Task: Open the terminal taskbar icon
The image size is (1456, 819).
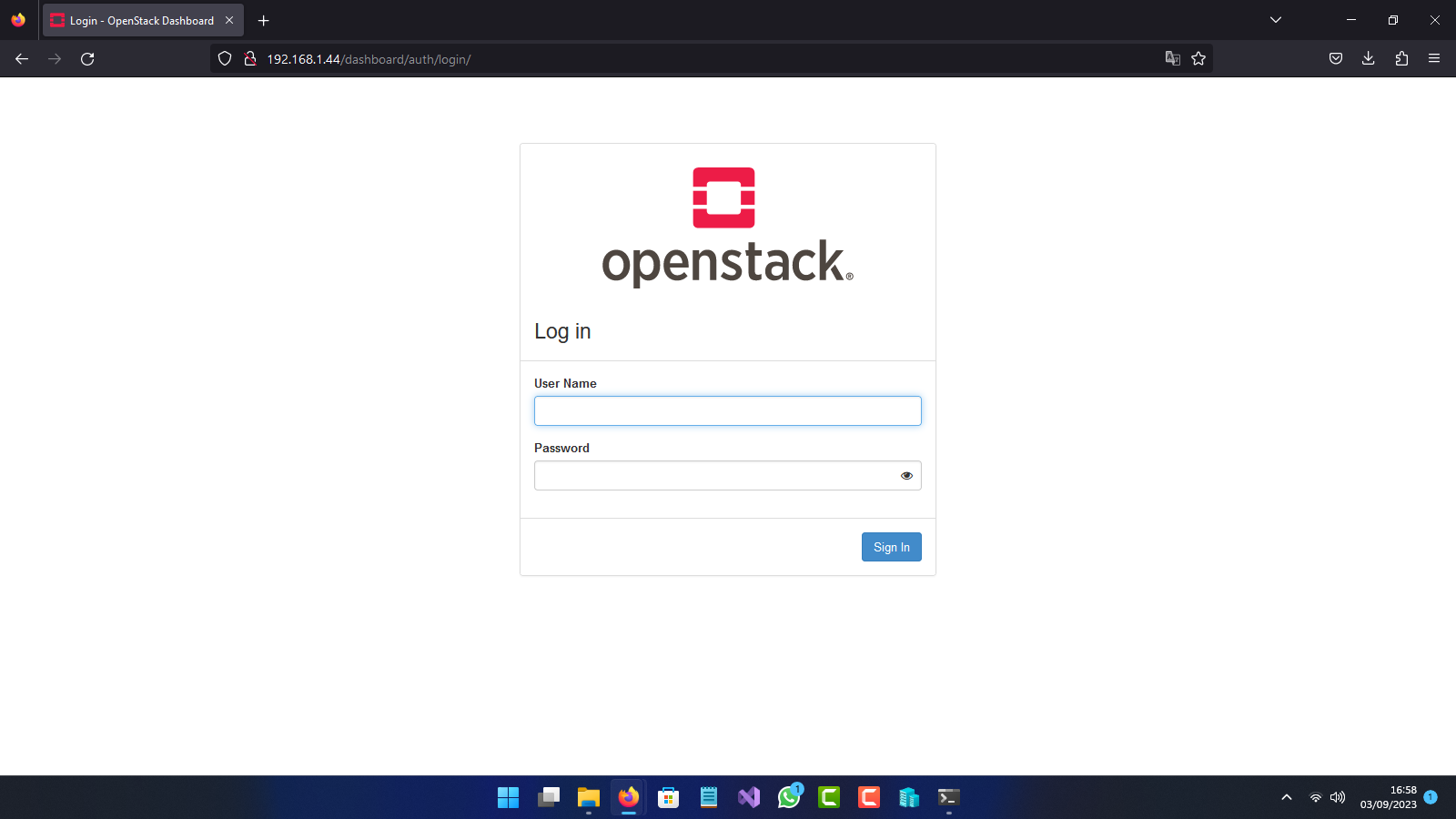Action: click(x=949, y=798)
